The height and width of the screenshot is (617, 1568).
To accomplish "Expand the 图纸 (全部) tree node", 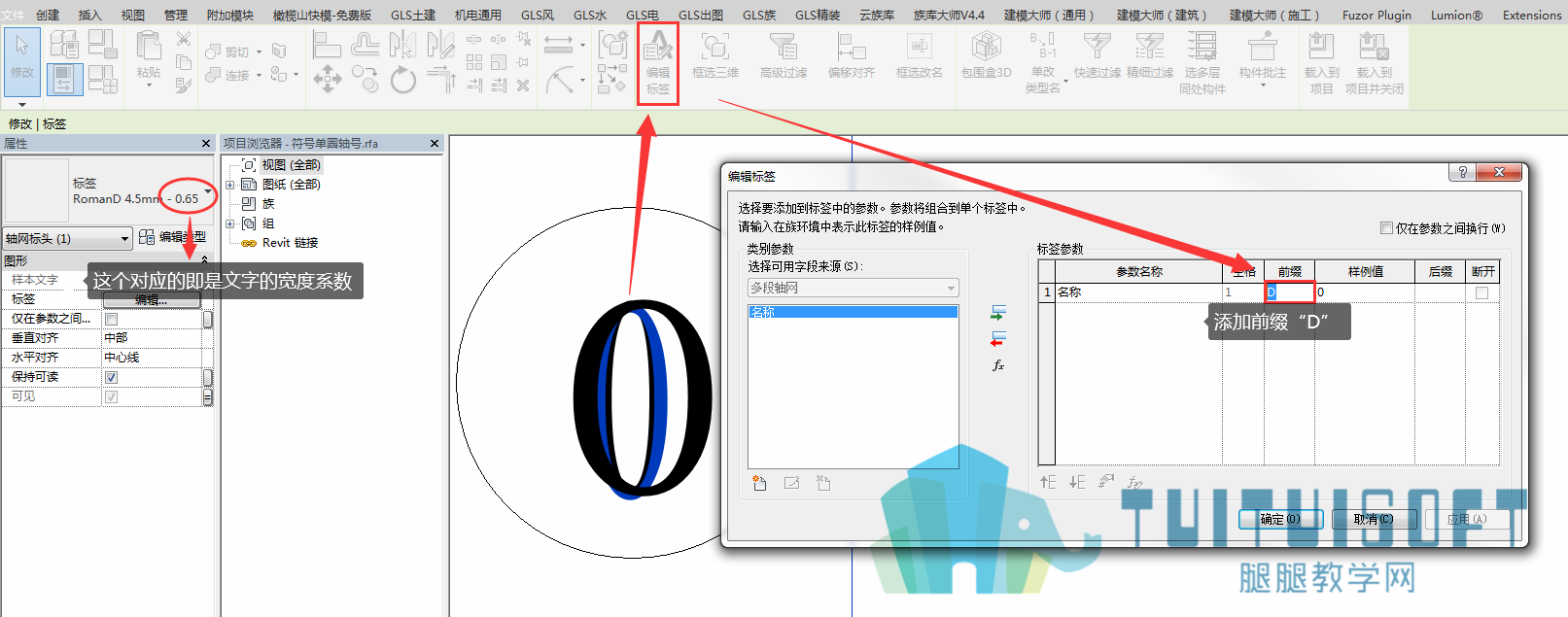I will click(230, 185).
